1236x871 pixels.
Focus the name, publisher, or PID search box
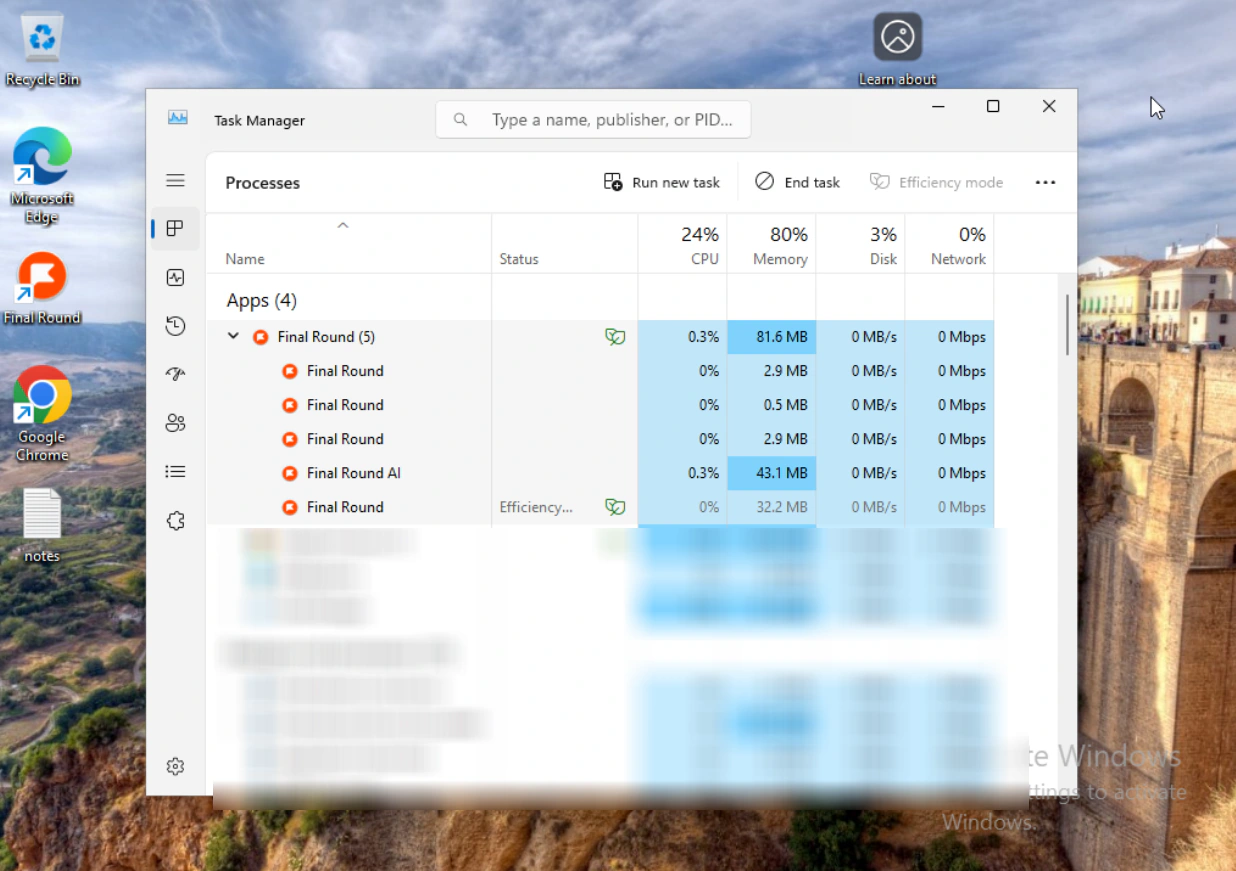[x=593, y=120]
